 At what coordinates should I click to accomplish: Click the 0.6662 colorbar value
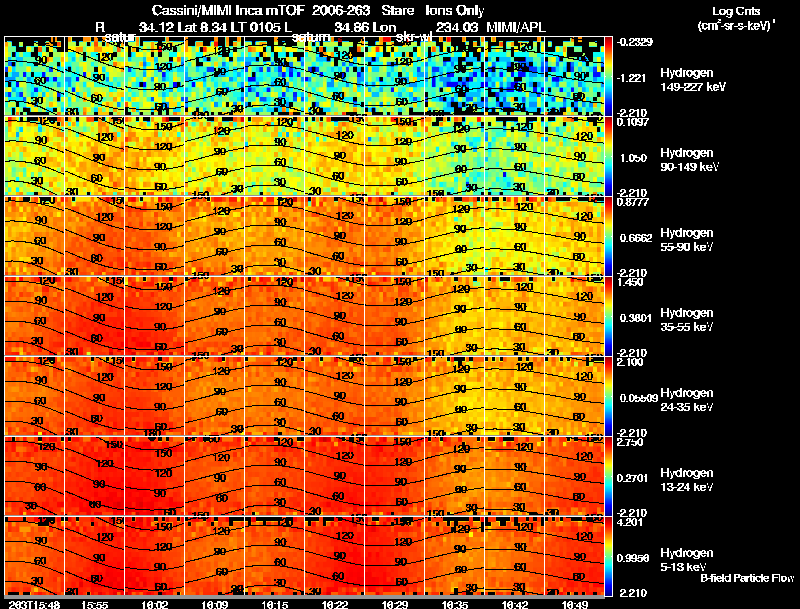pos(636,238)
